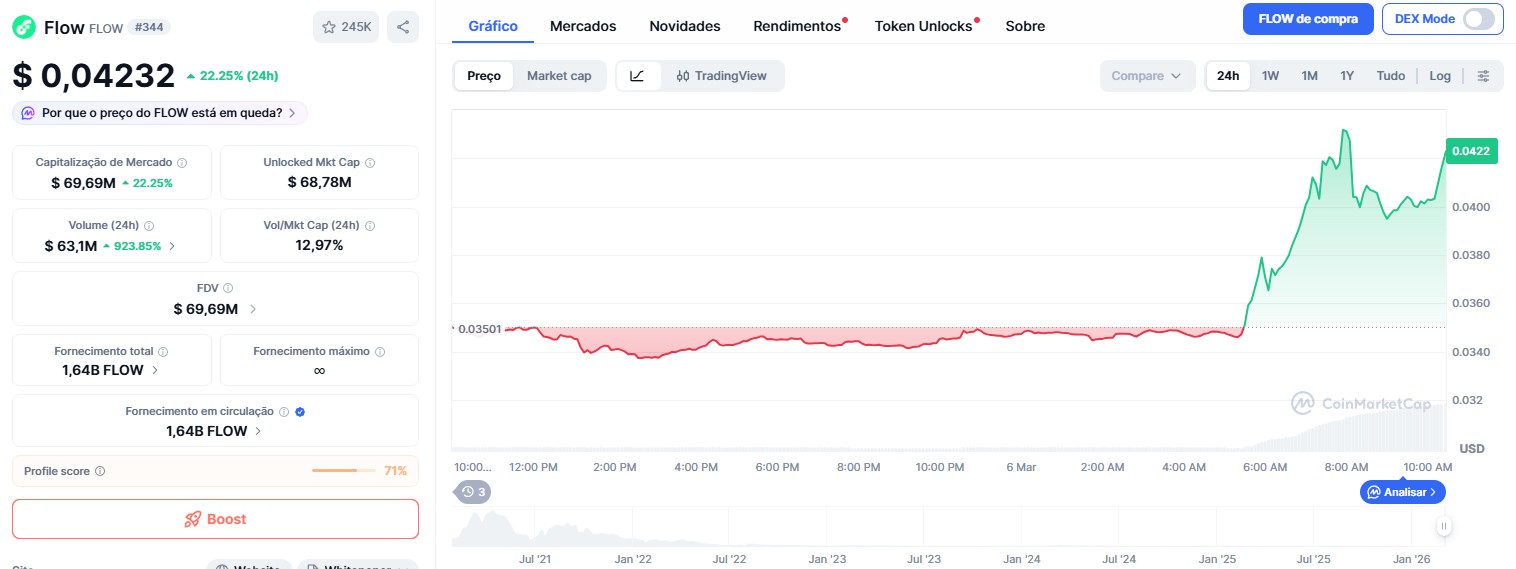1516x569 pixels.
Task: Open the Gráfico tab
Action: point(493,26)
